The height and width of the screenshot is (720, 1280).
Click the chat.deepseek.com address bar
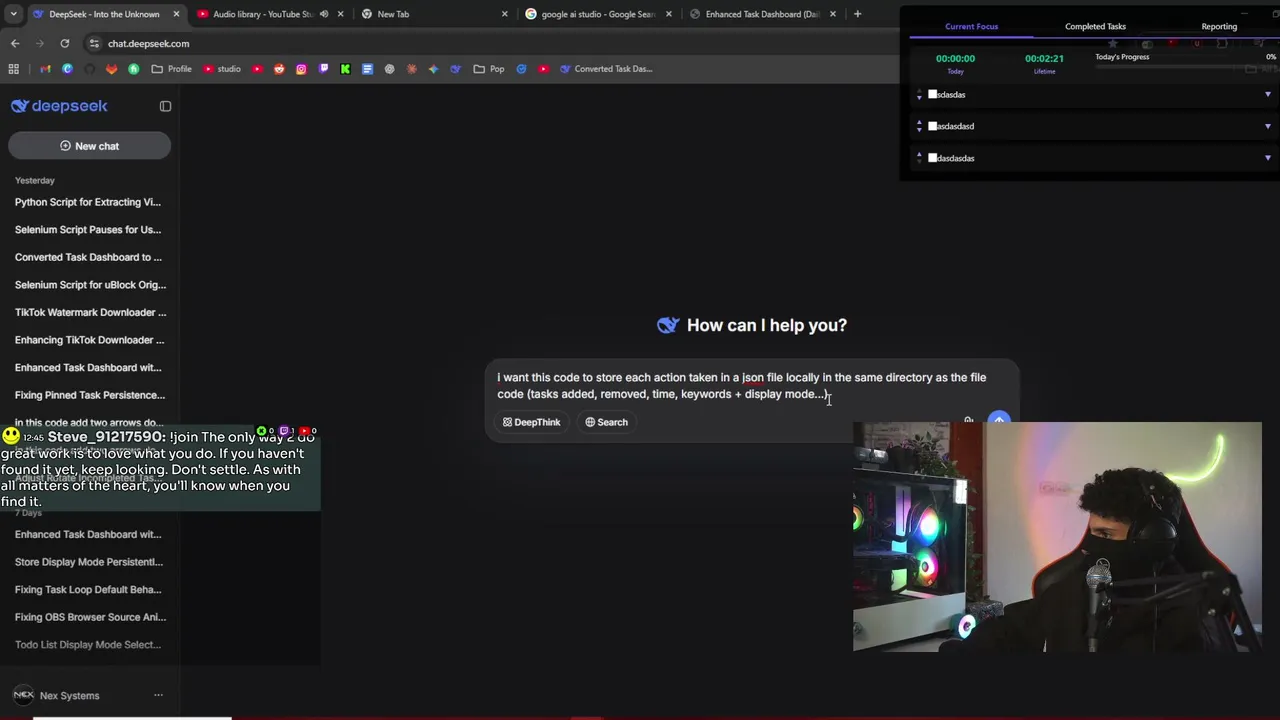click(480, 43)
